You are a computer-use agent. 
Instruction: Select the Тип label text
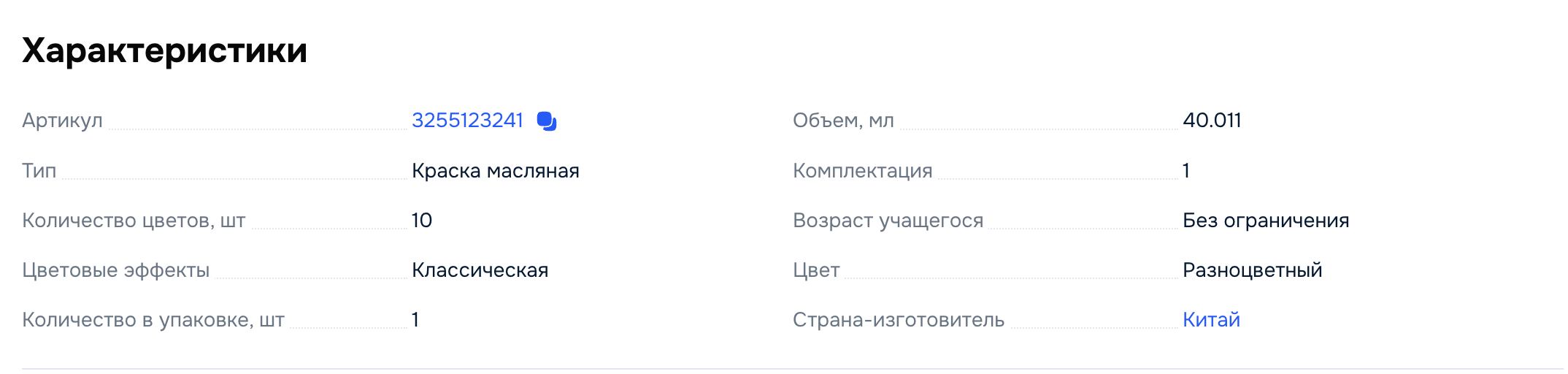pos(39,171)
